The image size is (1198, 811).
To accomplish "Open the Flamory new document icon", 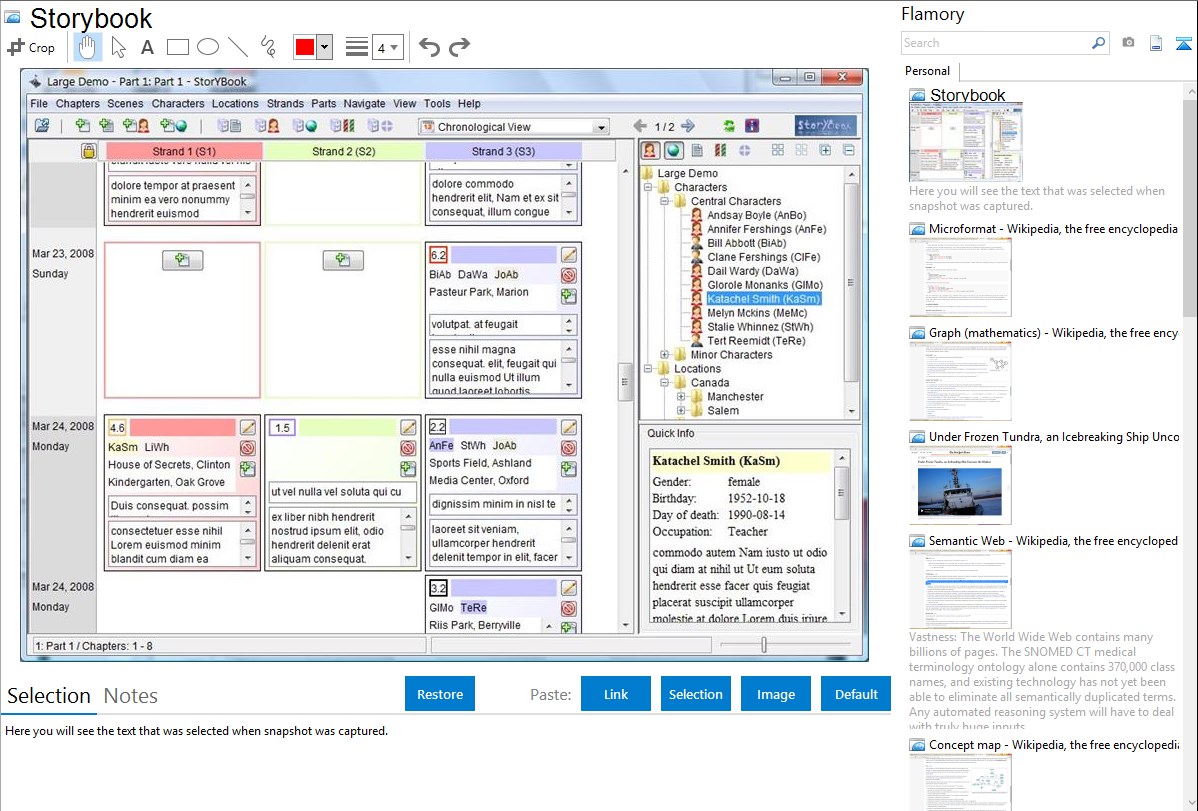I will (1156, 43).
